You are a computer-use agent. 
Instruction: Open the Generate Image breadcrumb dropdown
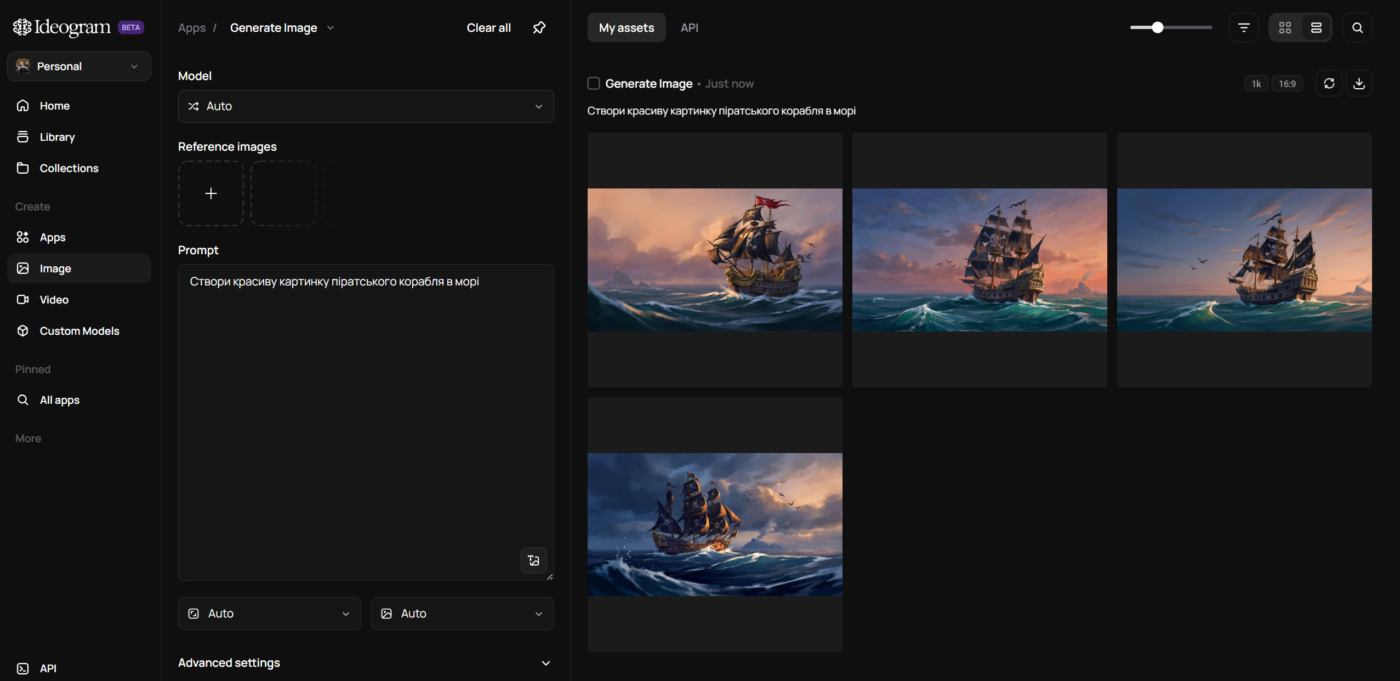point(282,28)
